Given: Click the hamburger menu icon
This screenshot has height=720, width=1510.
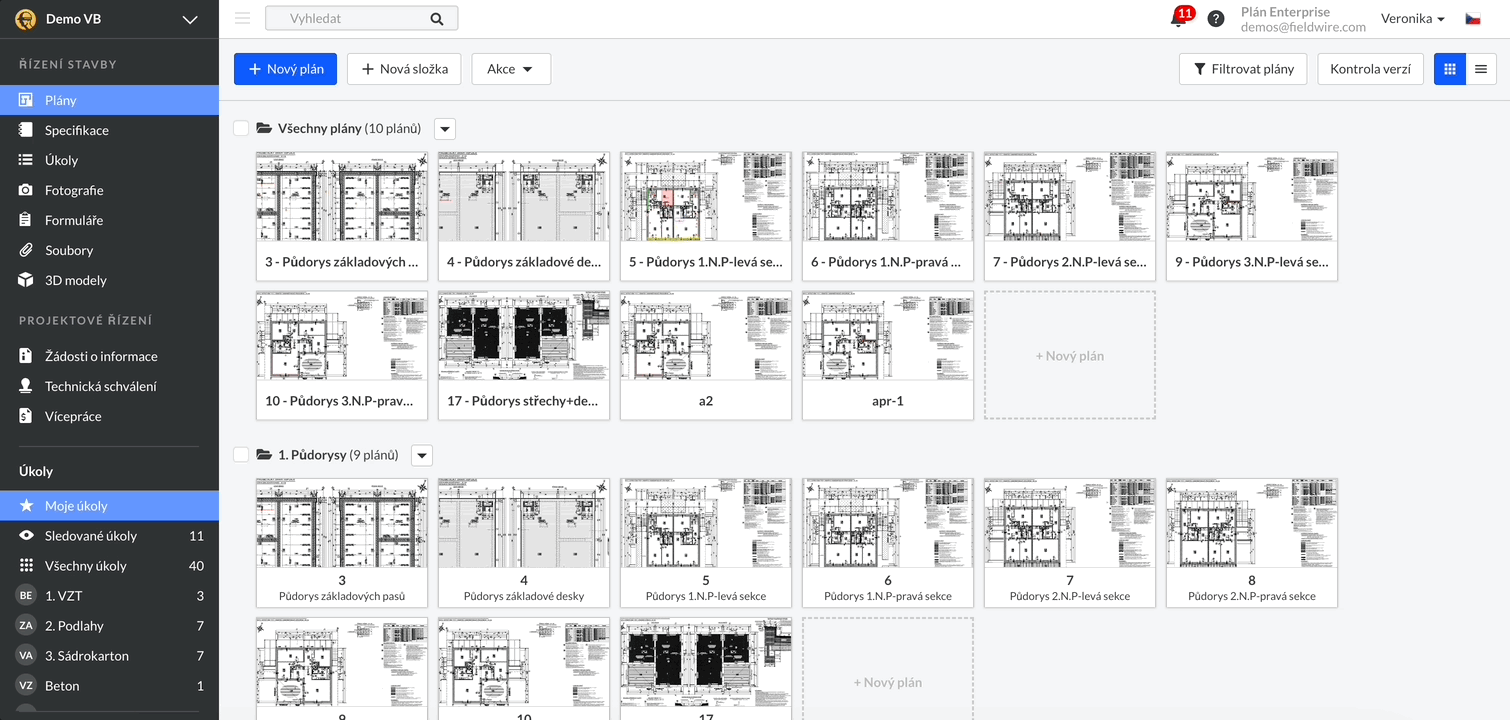Looking at the screenshot, I should click(x=242, y=18).
